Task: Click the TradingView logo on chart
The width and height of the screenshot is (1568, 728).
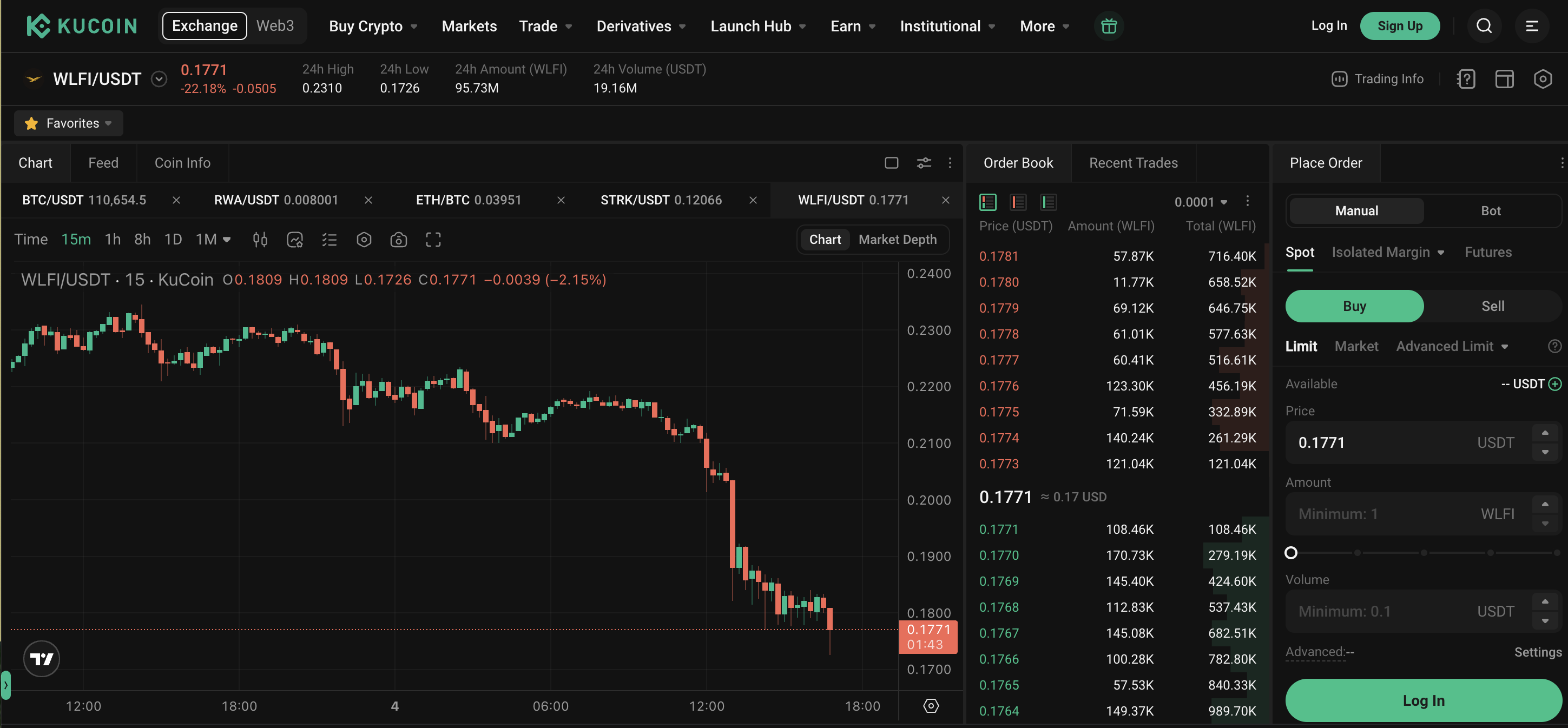Action: click(x=41, y=659)
